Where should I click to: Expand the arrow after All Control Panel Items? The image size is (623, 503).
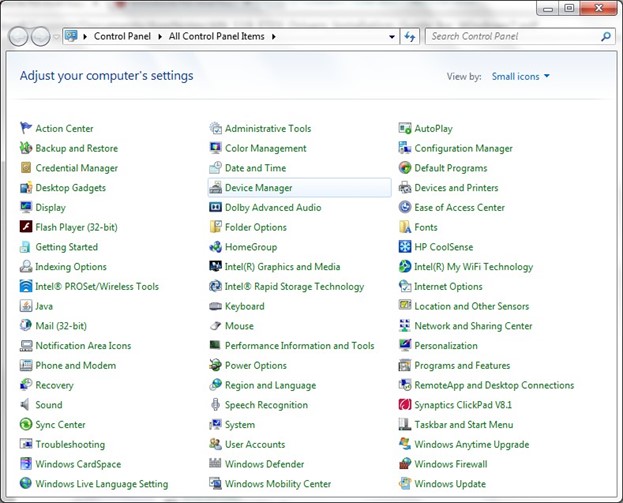pyautogui.click(x=274, y=36)
